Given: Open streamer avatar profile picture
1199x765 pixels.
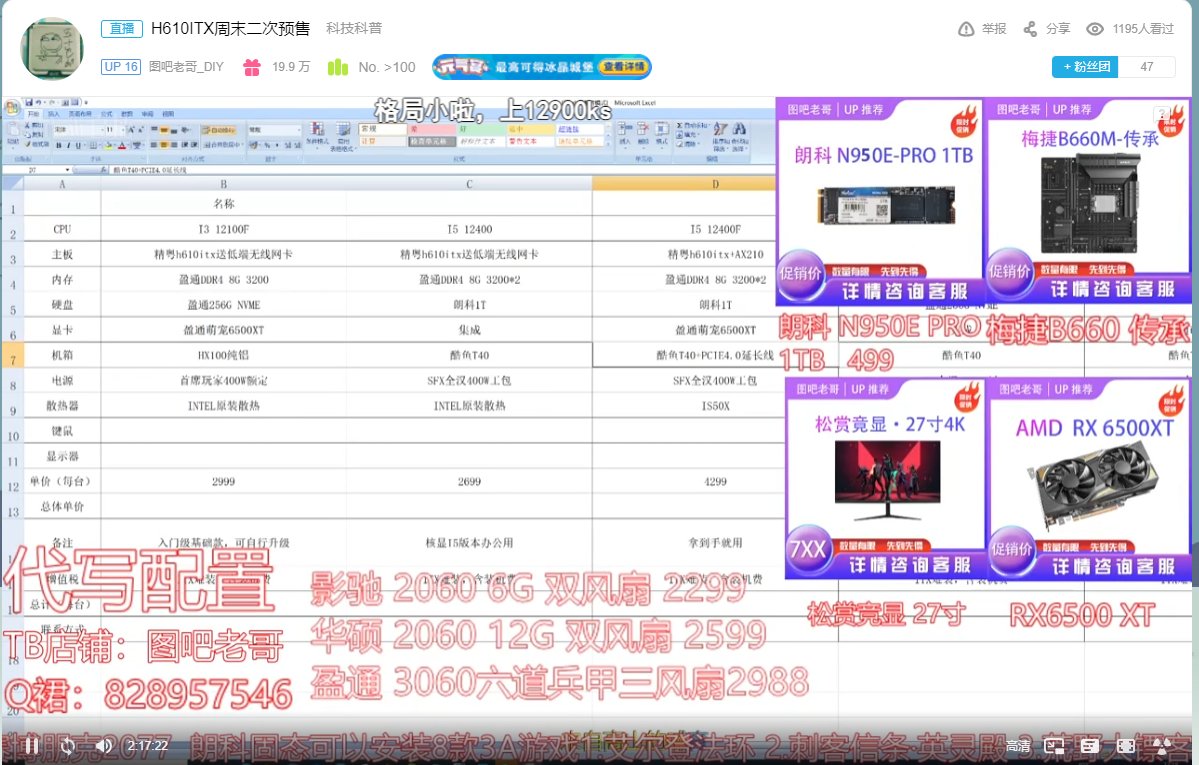Looking at the screenshot, I should click(x=52, y=48).
